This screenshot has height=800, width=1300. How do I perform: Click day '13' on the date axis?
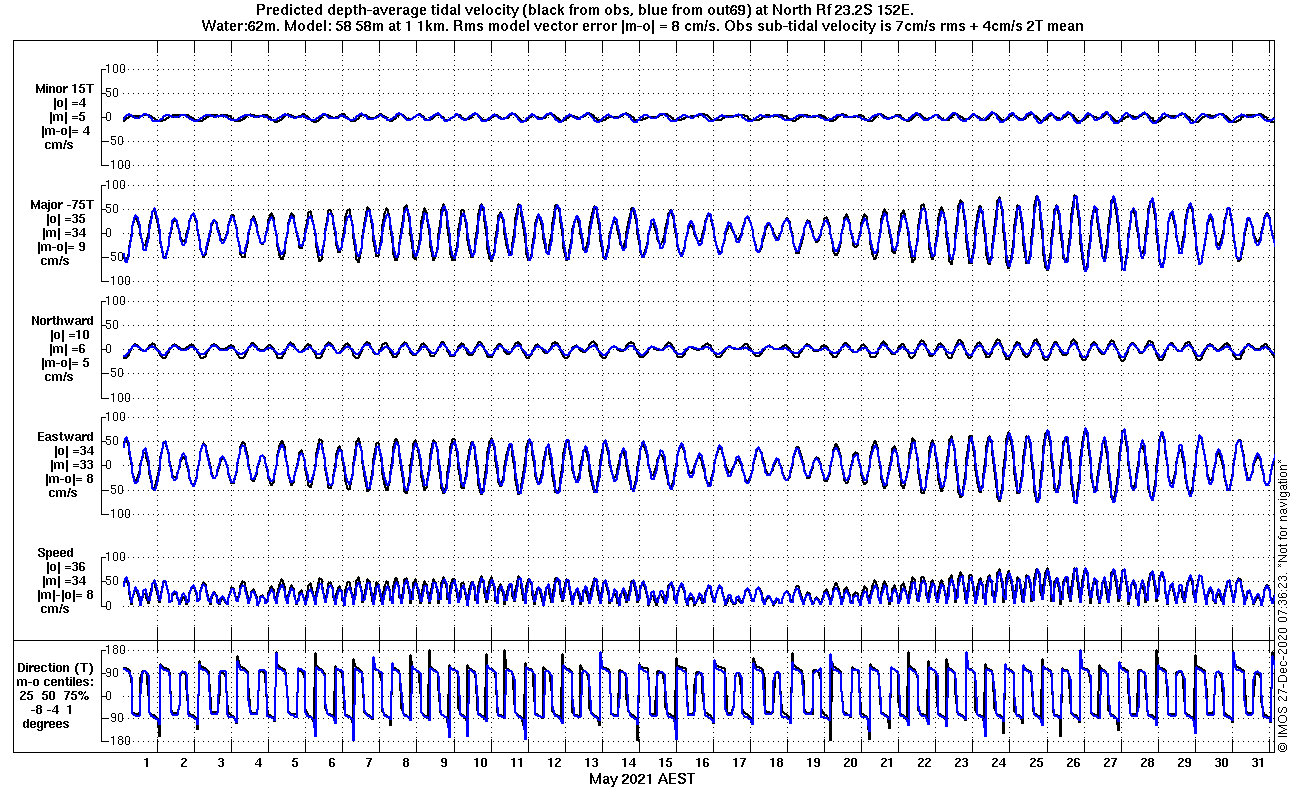[x=591, y=763]
